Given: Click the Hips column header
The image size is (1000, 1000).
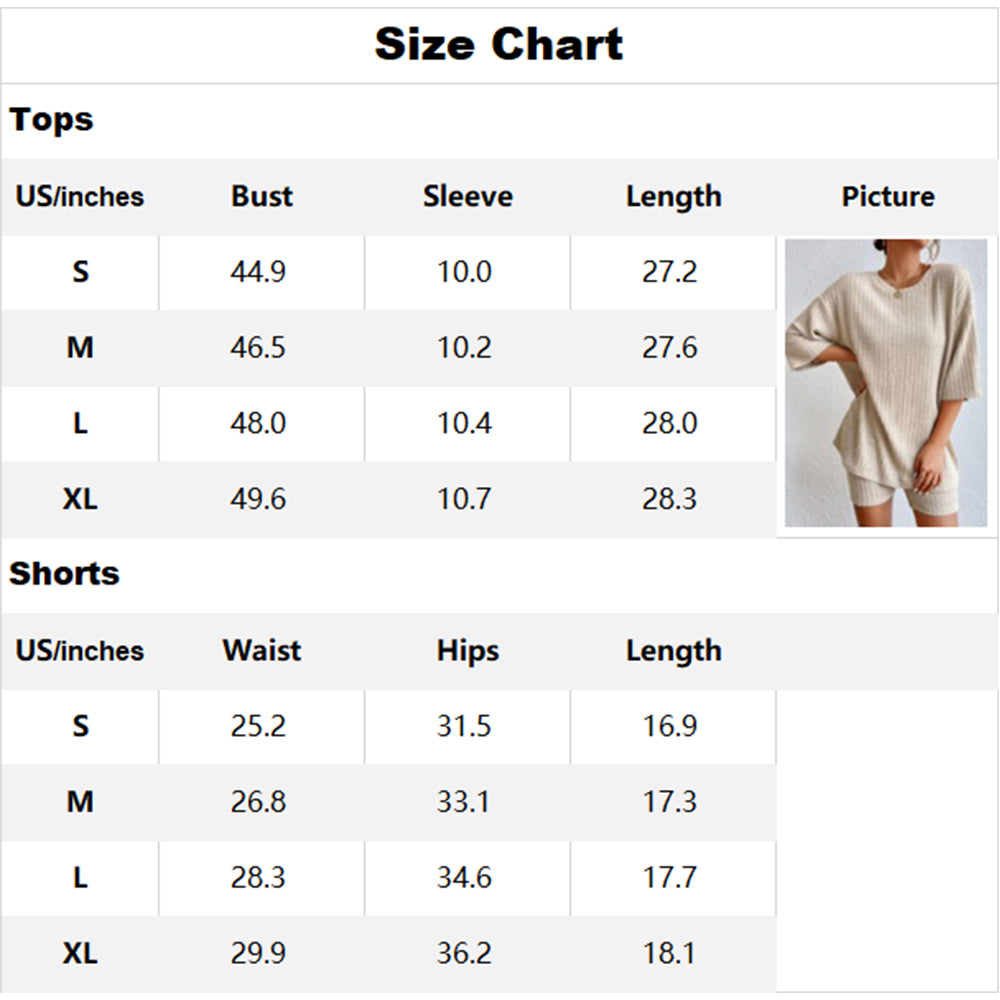Looking at the screenshot, I should pyautogui.click(x=467, y=650).
